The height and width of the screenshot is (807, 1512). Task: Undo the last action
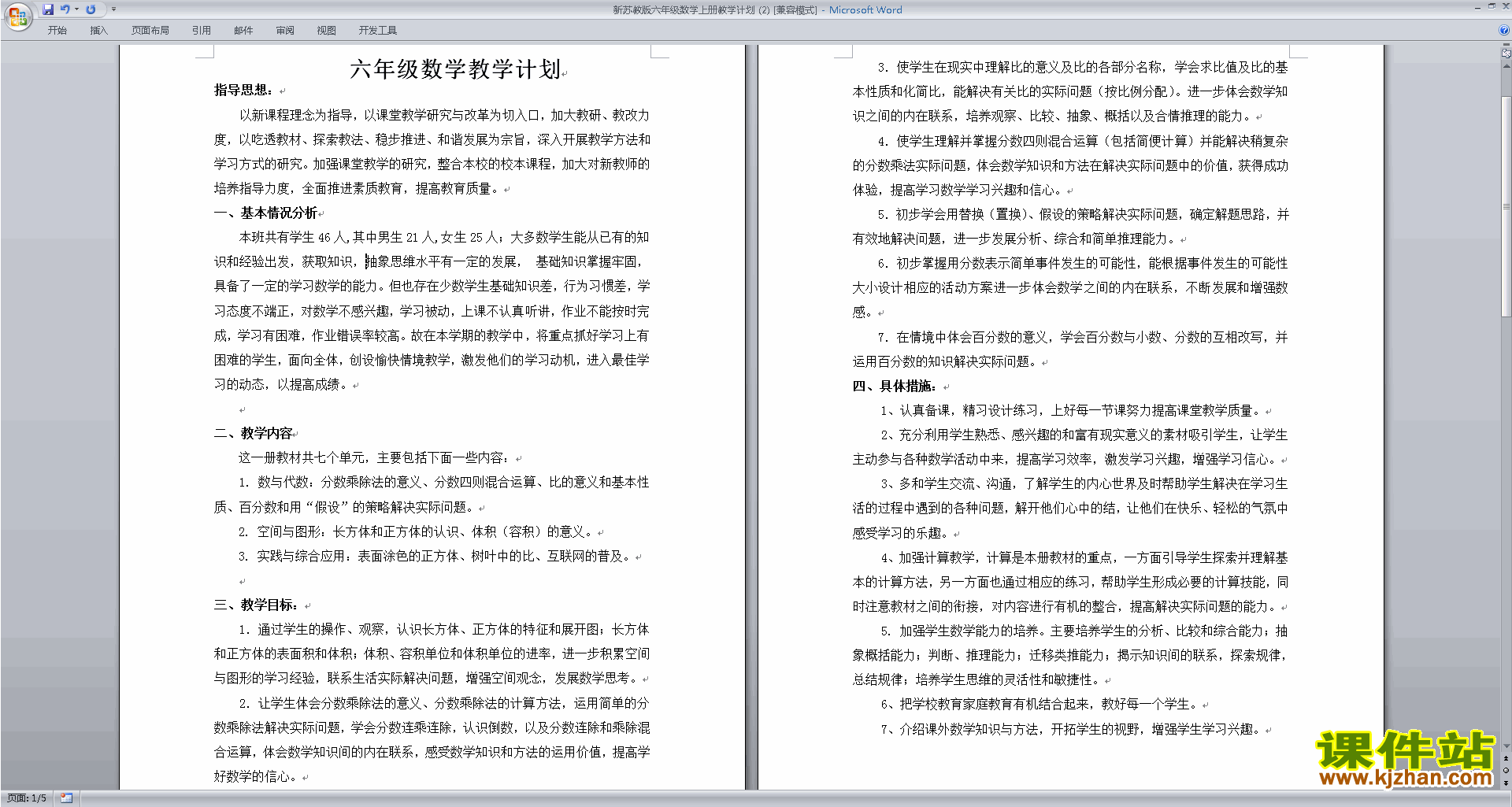pyautogui.click(x=65, y=9)
